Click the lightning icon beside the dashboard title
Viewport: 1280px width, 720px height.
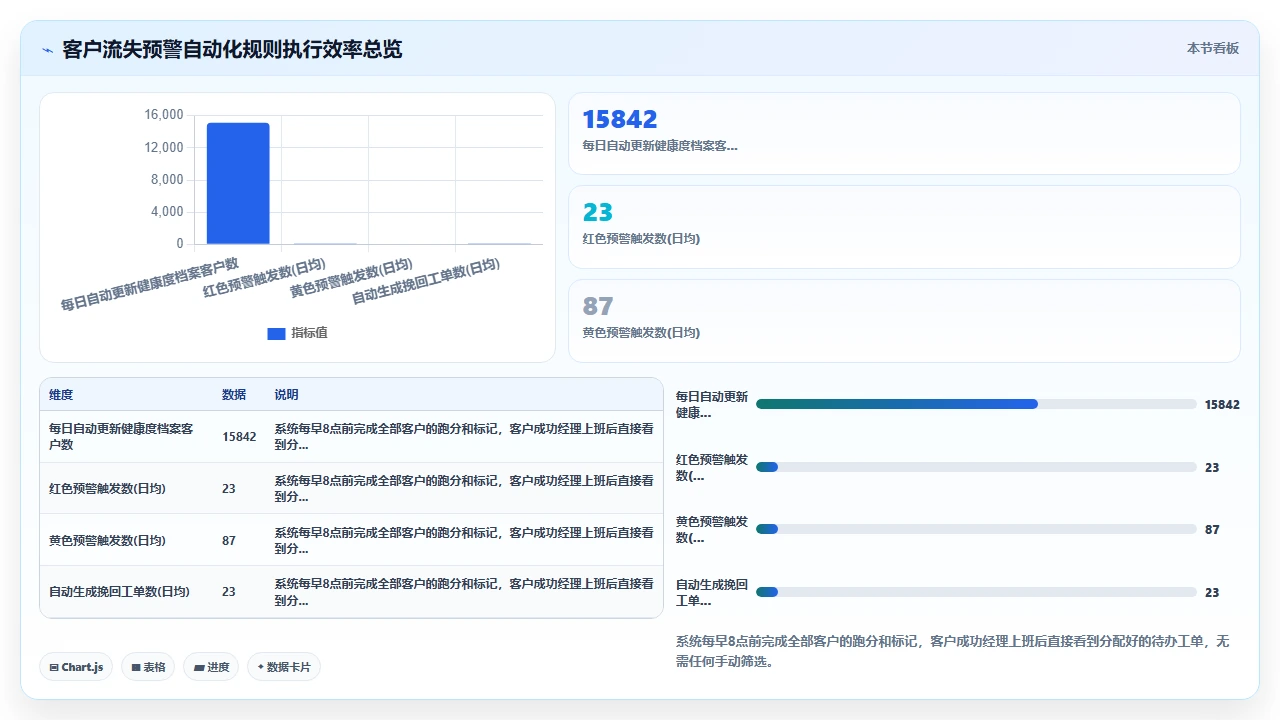47,49
